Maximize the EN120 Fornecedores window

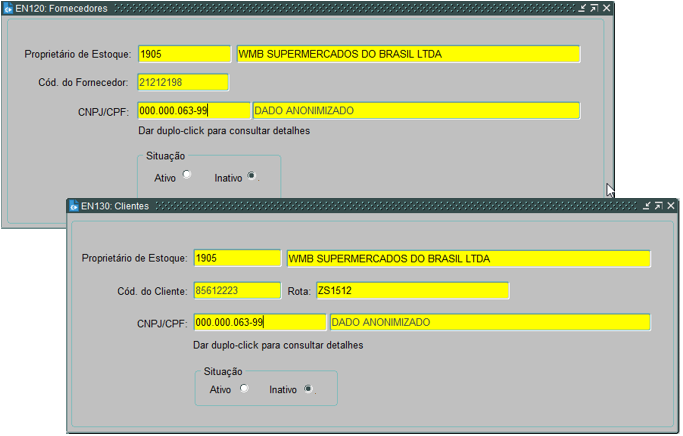[594, 8]
